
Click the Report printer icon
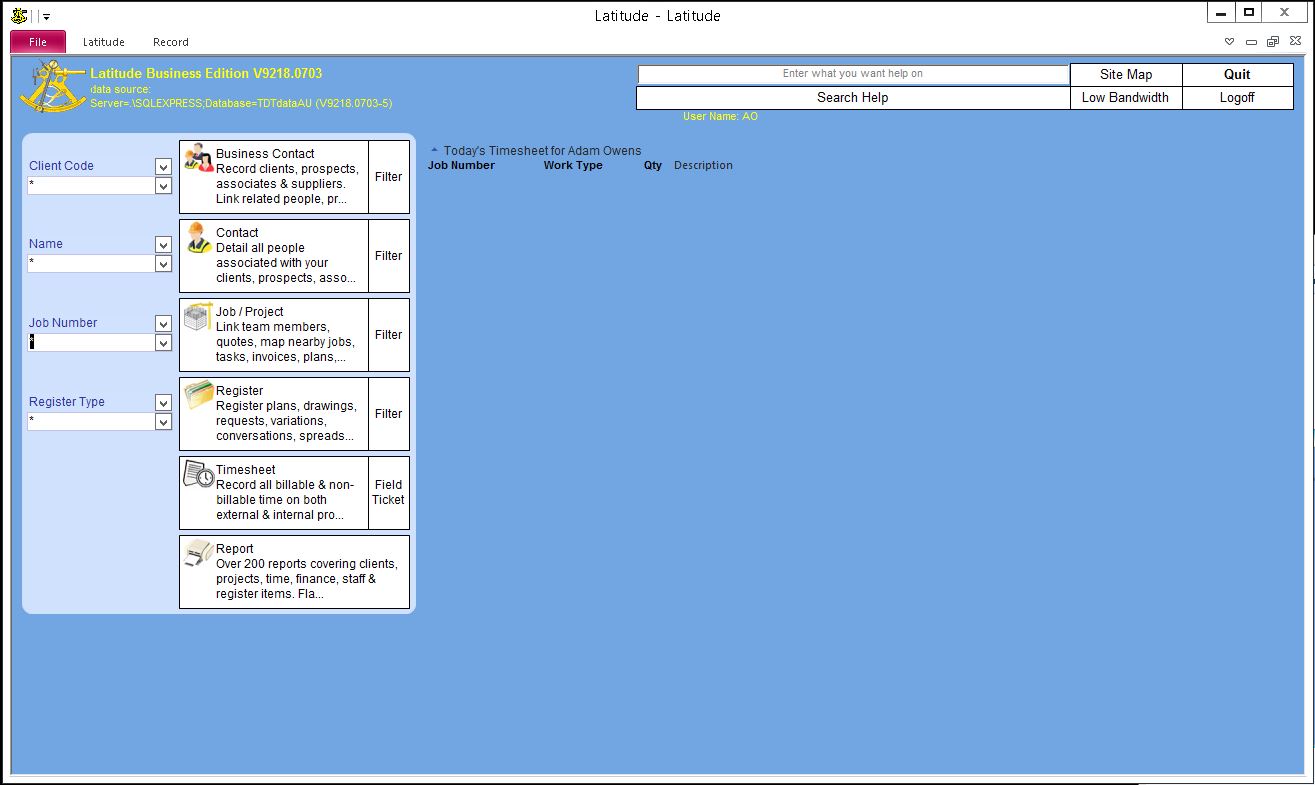pyautogui.click(x=199, y=554)
